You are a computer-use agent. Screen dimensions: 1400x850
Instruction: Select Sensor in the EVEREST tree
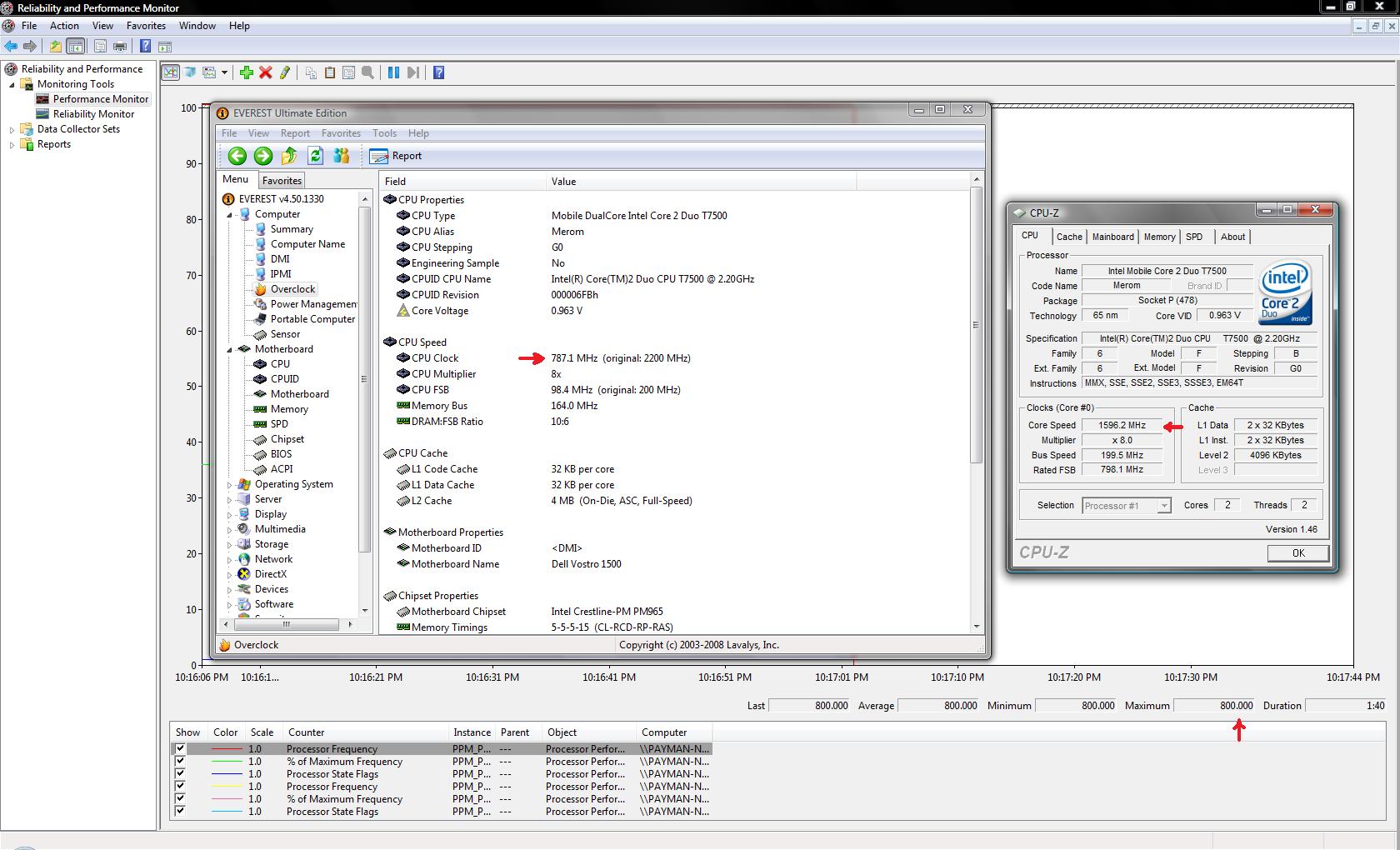tap(285, 334)
